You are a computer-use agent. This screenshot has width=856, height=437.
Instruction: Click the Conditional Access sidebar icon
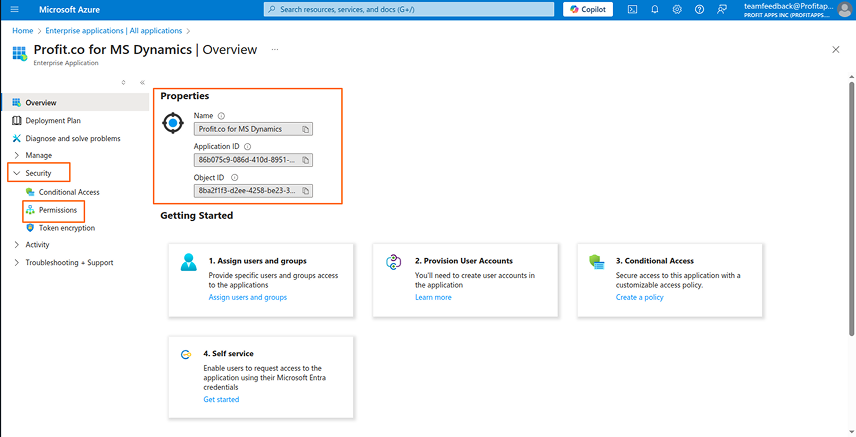point(30,192)
